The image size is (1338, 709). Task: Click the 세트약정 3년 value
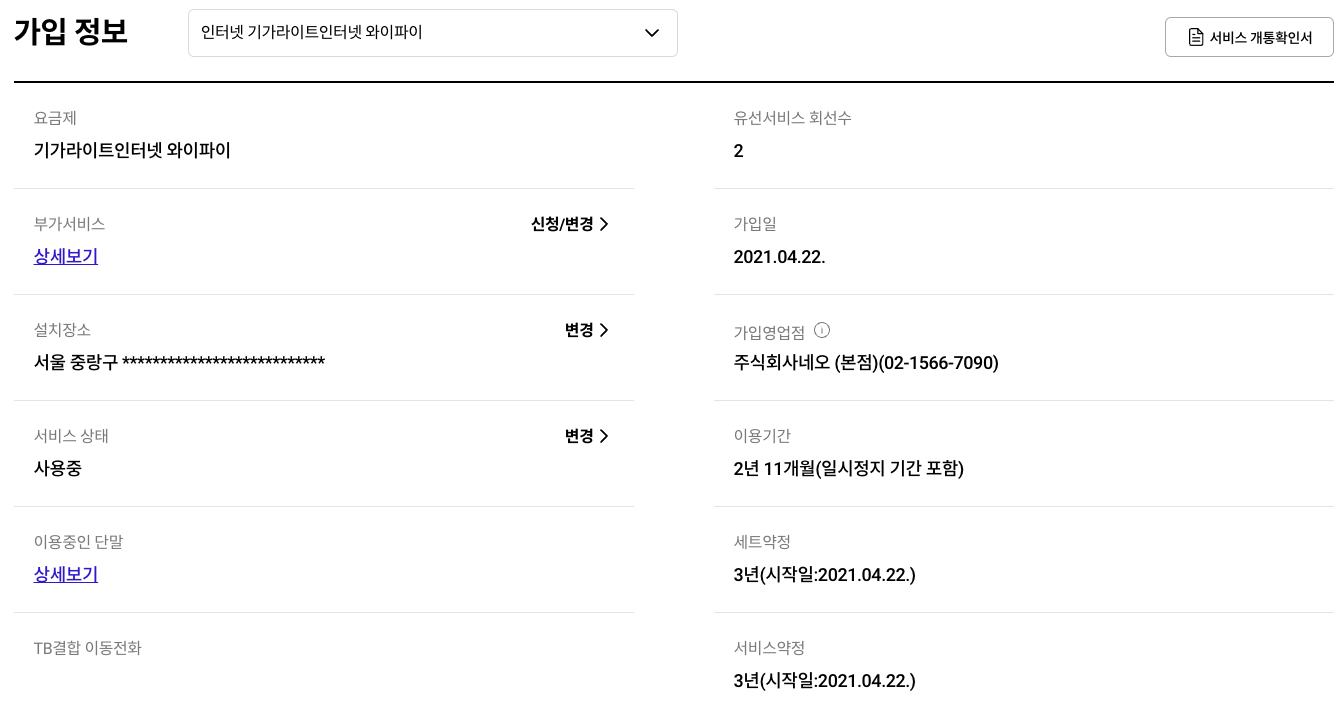pyautogui.click(x=824, y=574)
